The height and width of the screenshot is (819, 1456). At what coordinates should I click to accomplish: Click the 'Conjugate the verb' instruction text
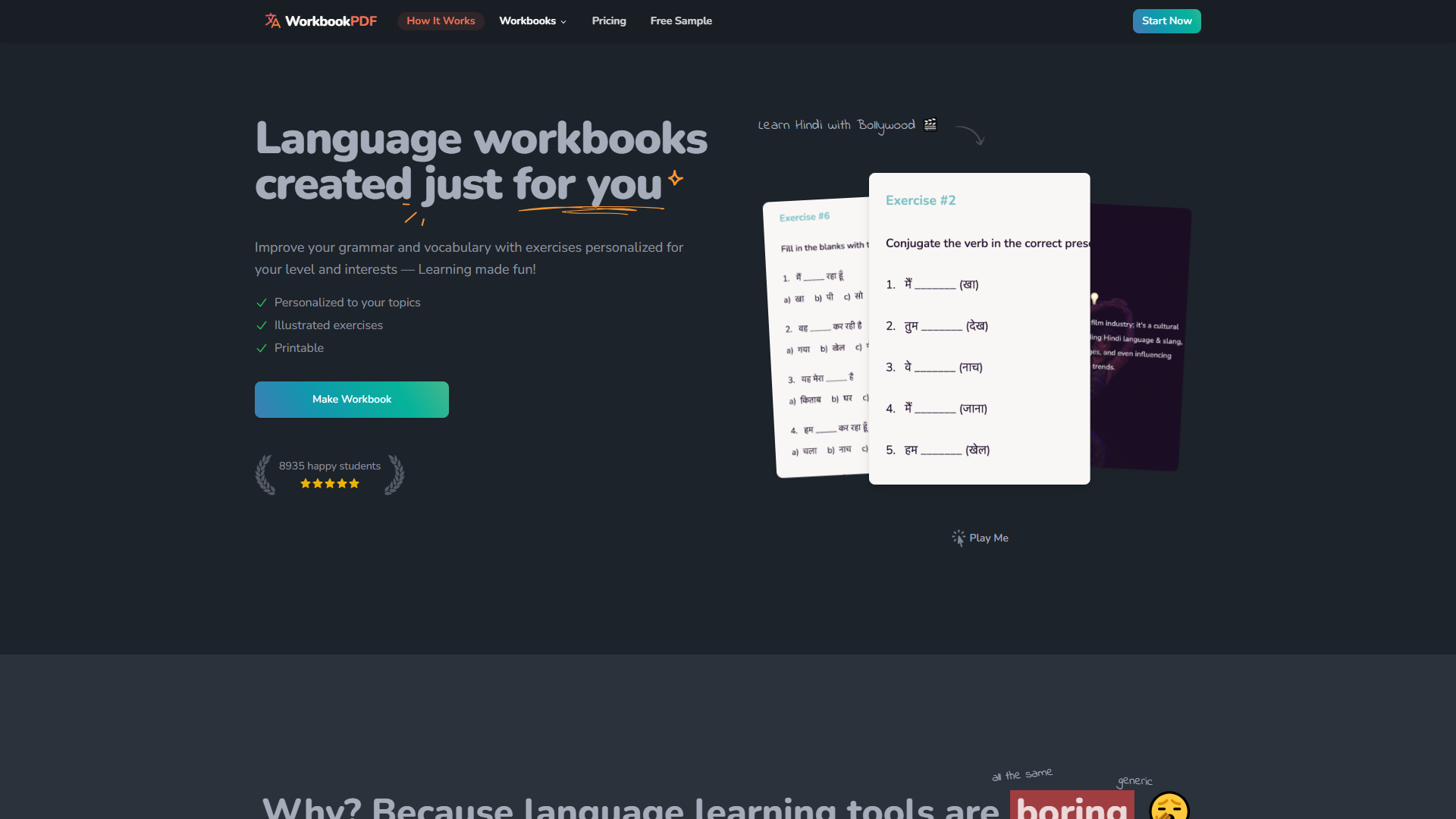pos(987,243)
